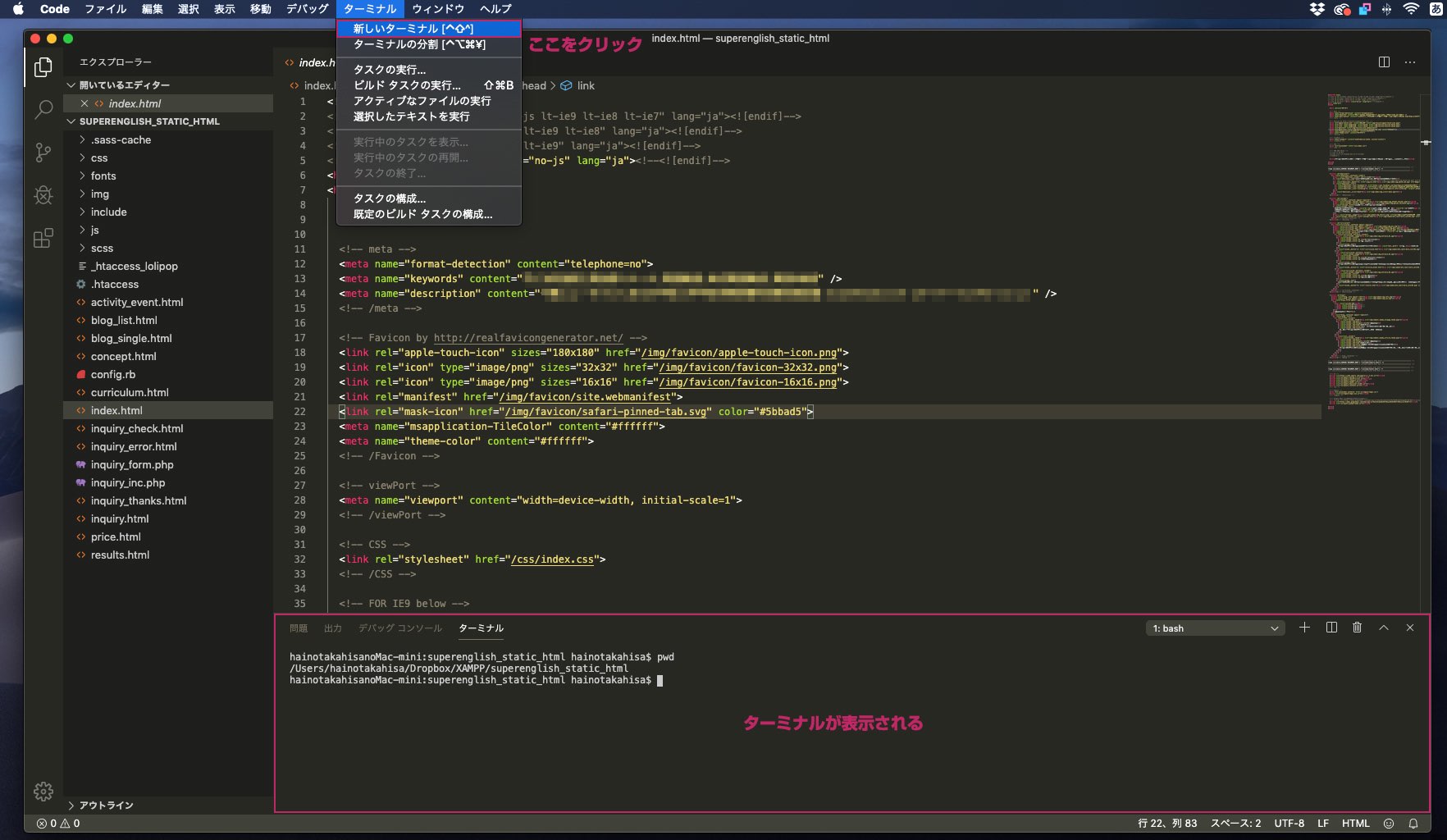
Task: Split the terminal panel
Action: point(1331,628)
